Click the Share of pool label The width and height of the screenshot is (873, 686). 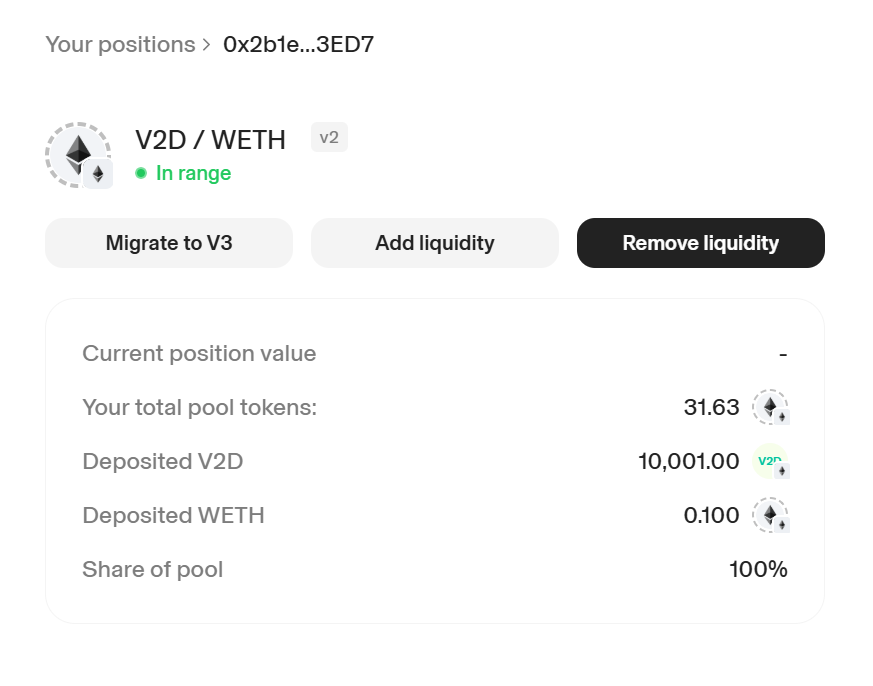coord(153,569)
